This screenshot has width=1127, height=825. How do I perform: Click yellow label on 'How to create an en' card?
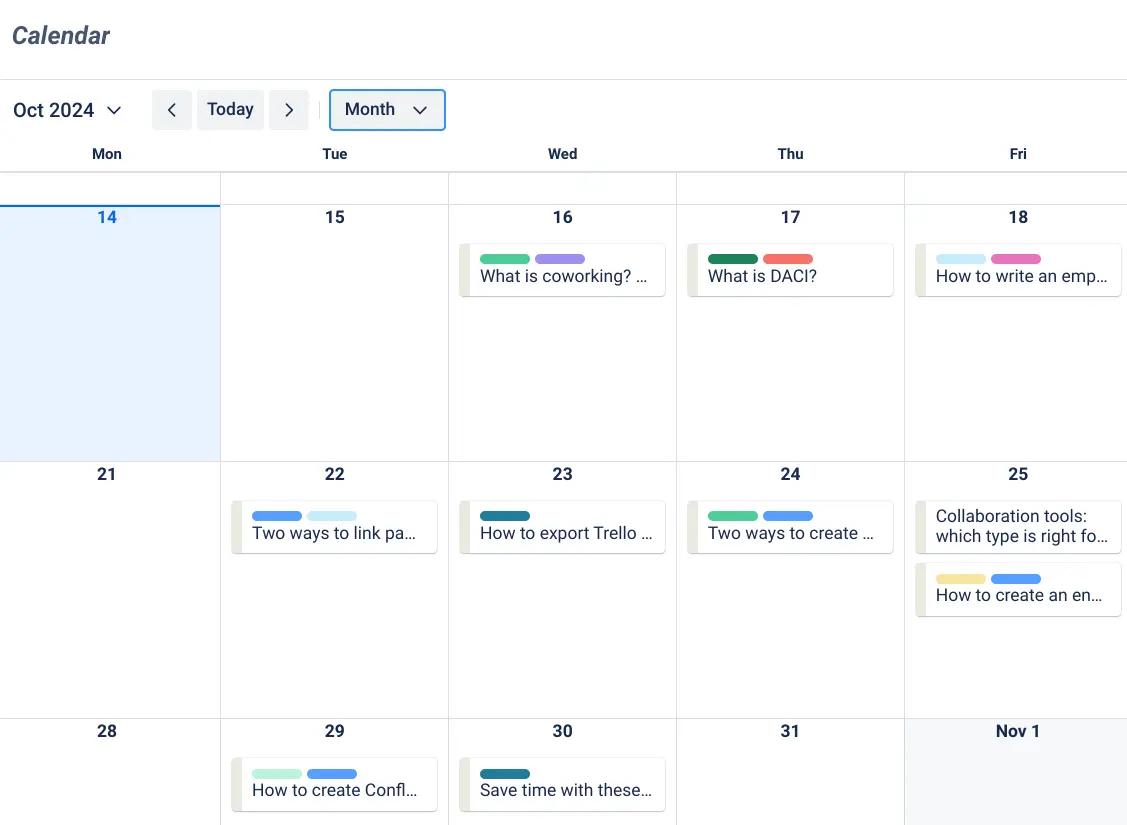pyautogui.click(x=960, y=579)
